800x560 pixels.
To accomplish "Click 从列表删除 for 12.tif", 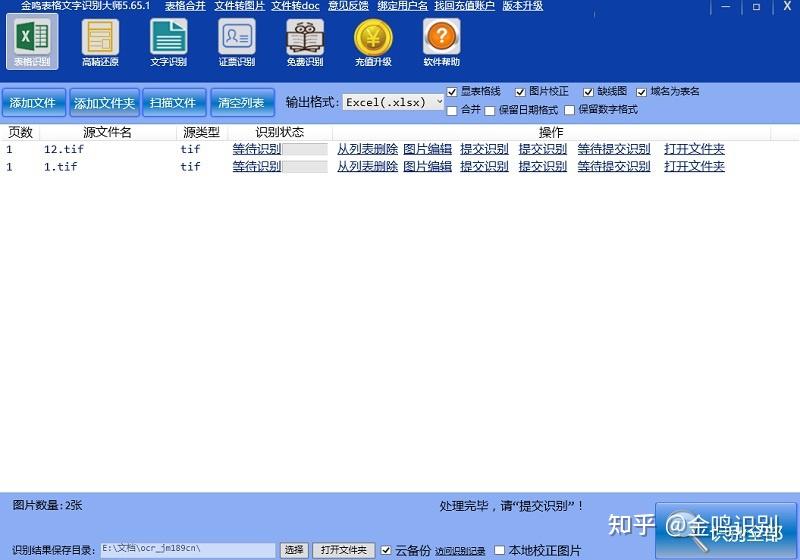I will pyautogui.click(x=367, y=149).
